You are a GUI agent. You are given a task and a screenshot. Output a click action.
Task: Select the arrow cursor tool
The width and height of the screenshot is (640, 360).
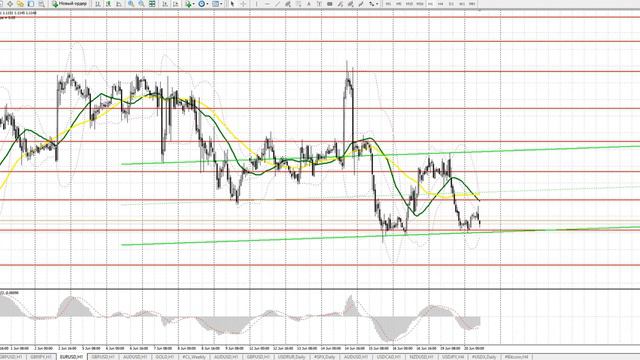pyautogui.click(x=232, y=4)
